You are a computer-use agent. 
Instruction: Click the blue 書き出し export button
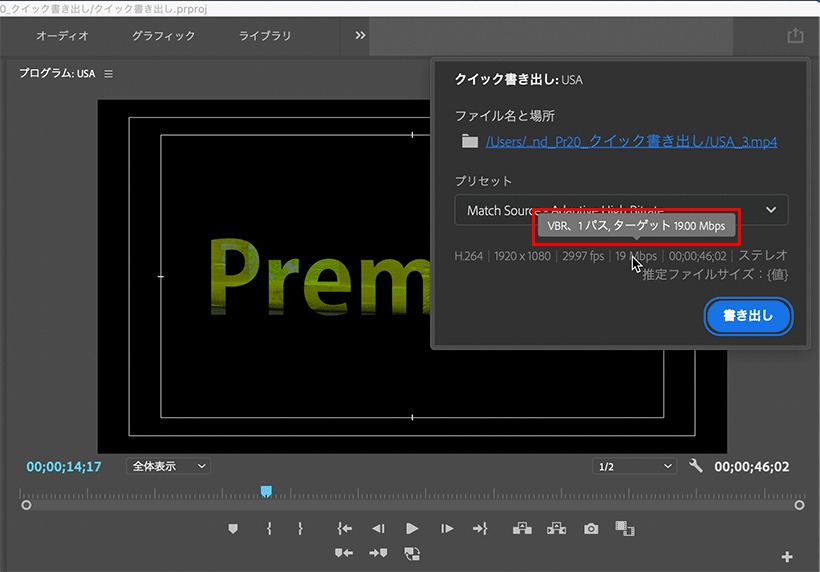[x=748, y=316]
